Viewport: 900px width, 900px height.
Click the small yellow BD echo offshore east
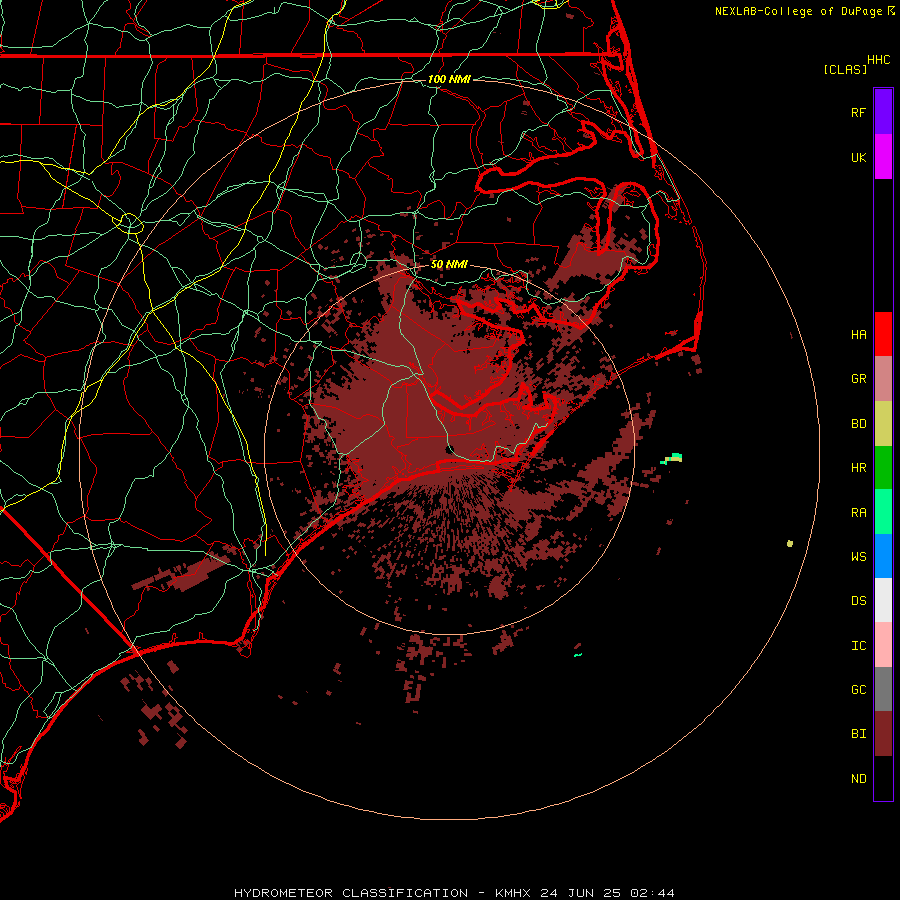pos(790,543)
